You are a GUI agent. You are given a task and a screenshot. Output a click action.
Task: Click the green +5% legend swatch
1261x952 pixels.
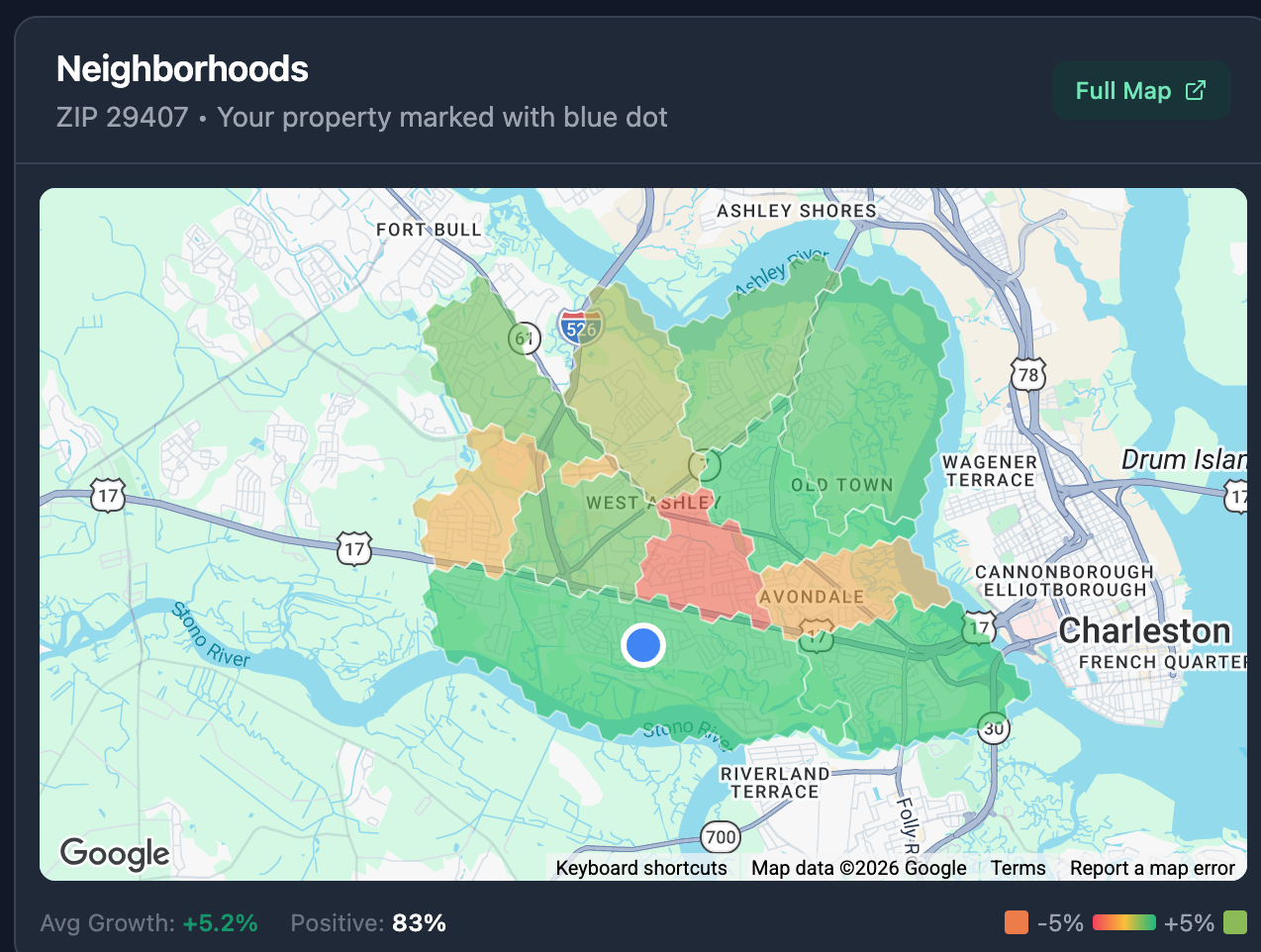click(1235, 922)
